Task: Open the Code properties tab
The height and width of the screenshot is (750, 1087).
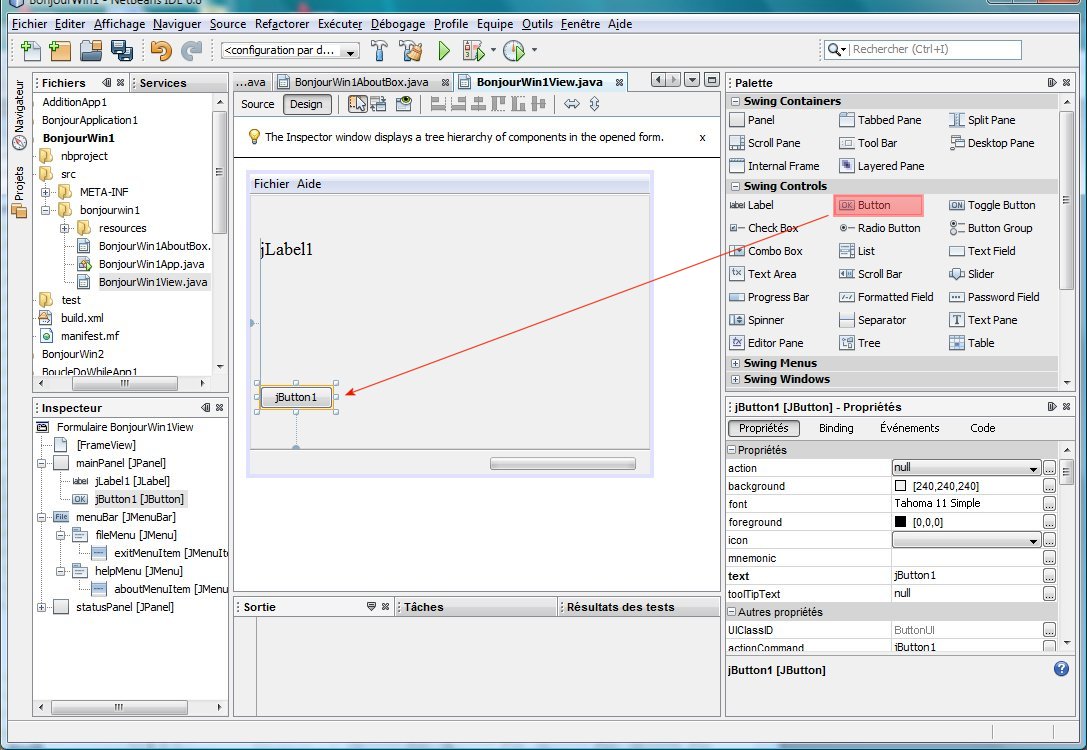Action: pyautogui.click(x=982, y=428)
